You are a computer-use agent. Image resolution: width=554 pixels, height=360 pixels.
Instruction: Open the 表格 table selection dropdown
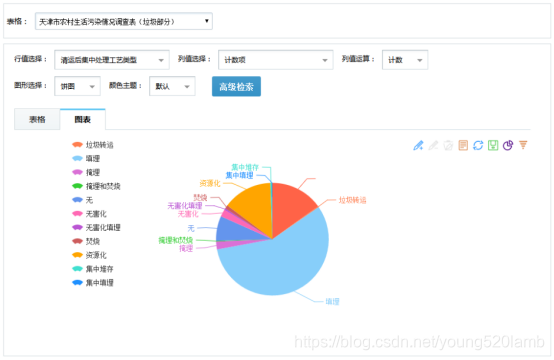click(124, 22)
